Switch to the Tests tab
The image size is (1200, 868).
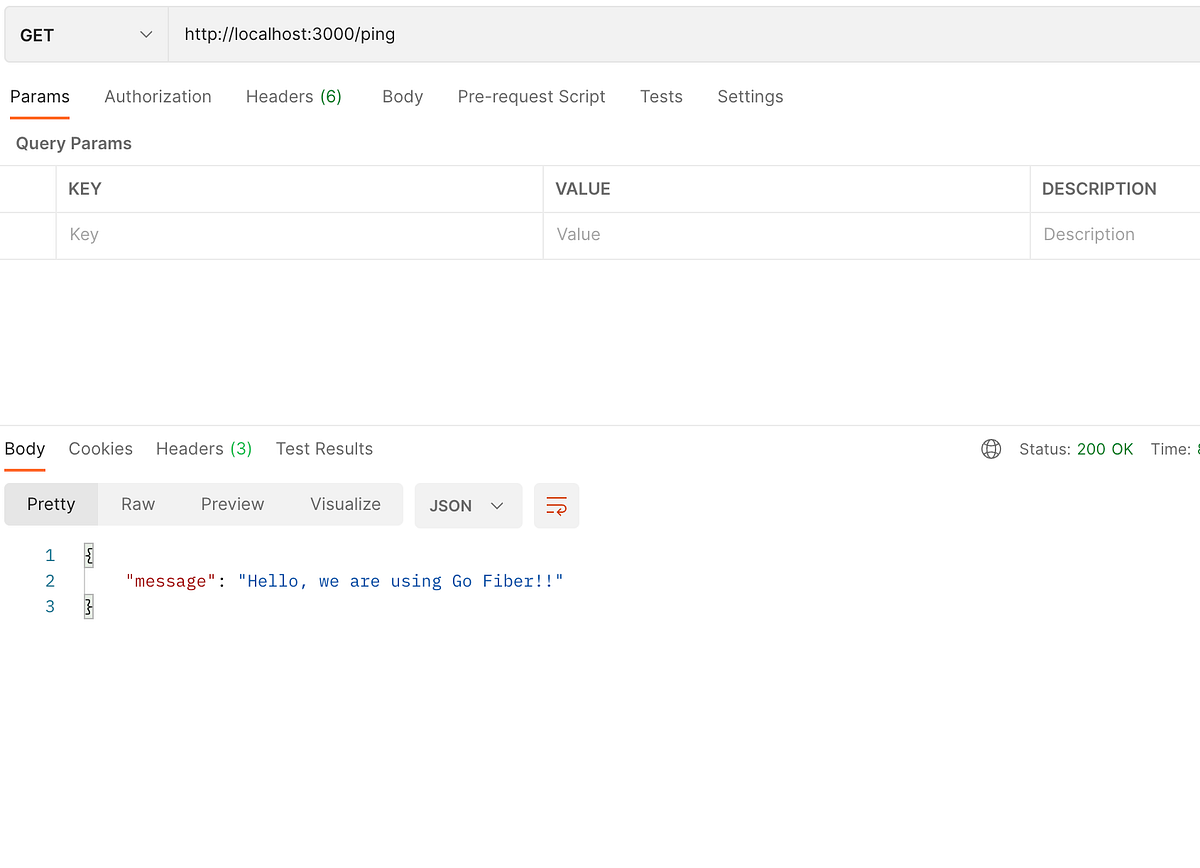click(660, 96)
